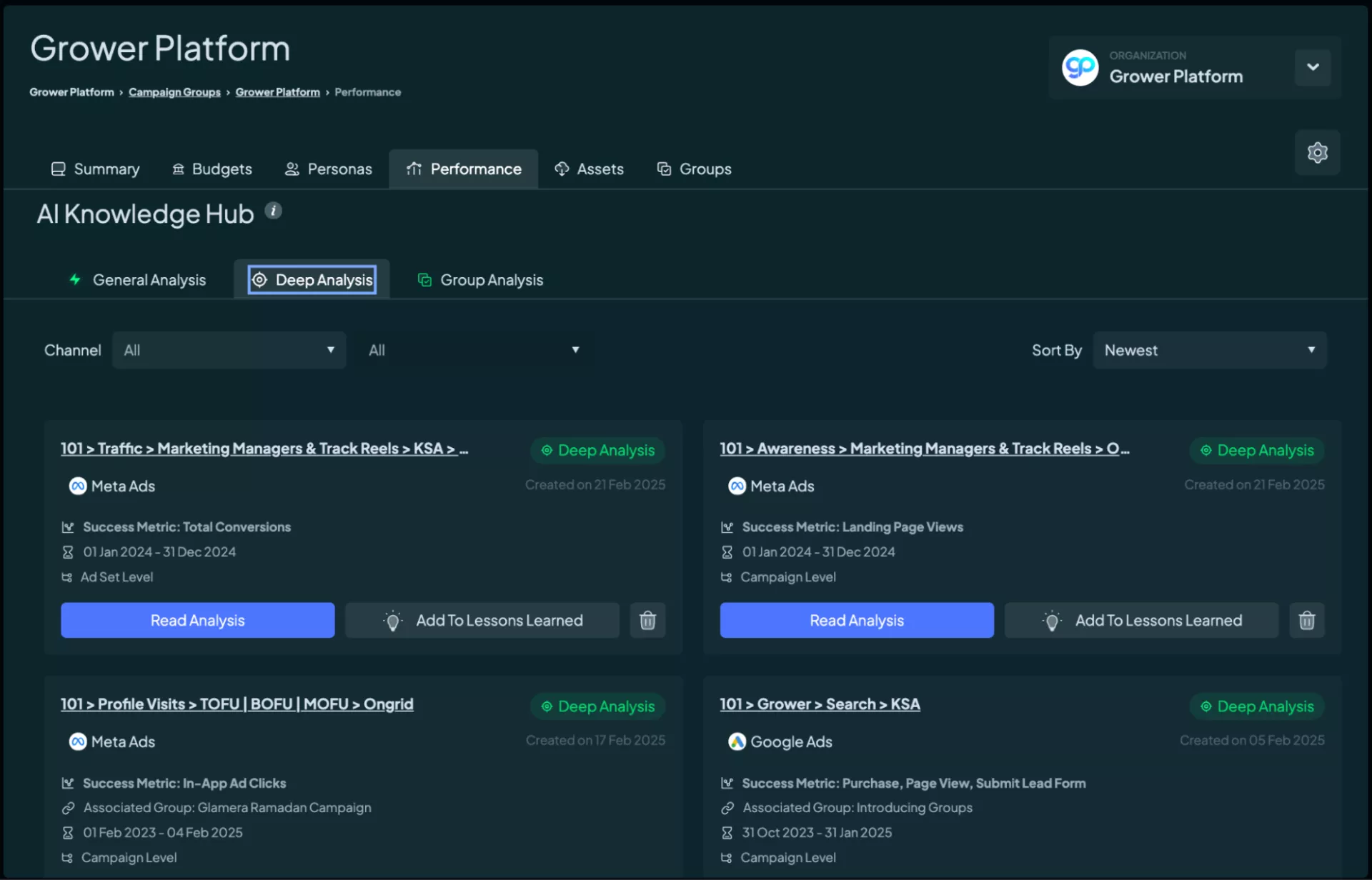Switch to the Budgets tab

coord(212,169)
